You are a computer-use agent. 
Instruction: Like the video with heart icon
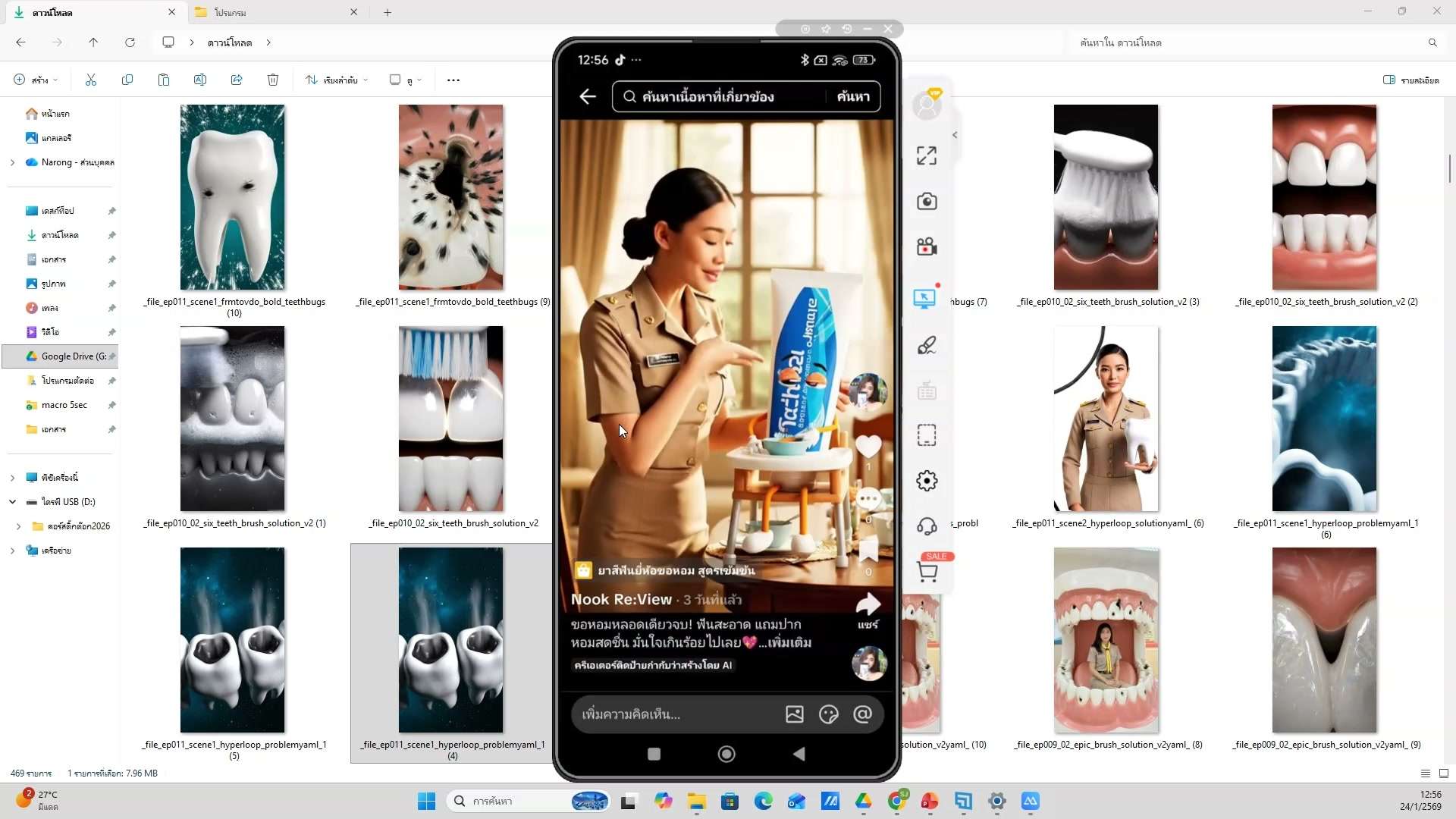(868, 447)
